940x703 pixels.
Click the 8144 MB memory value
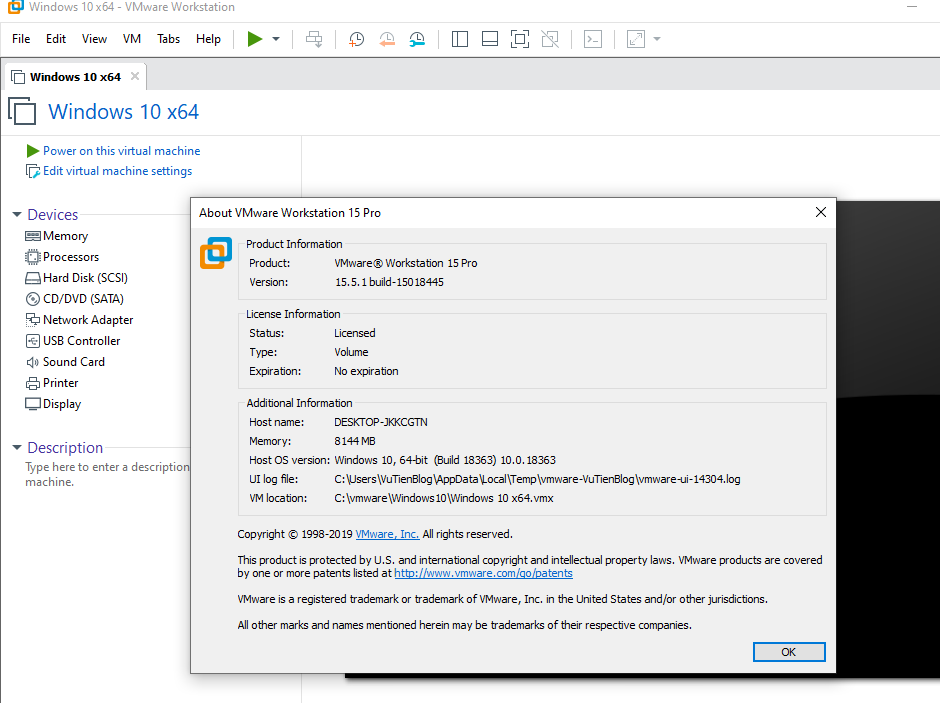(355, 442)
